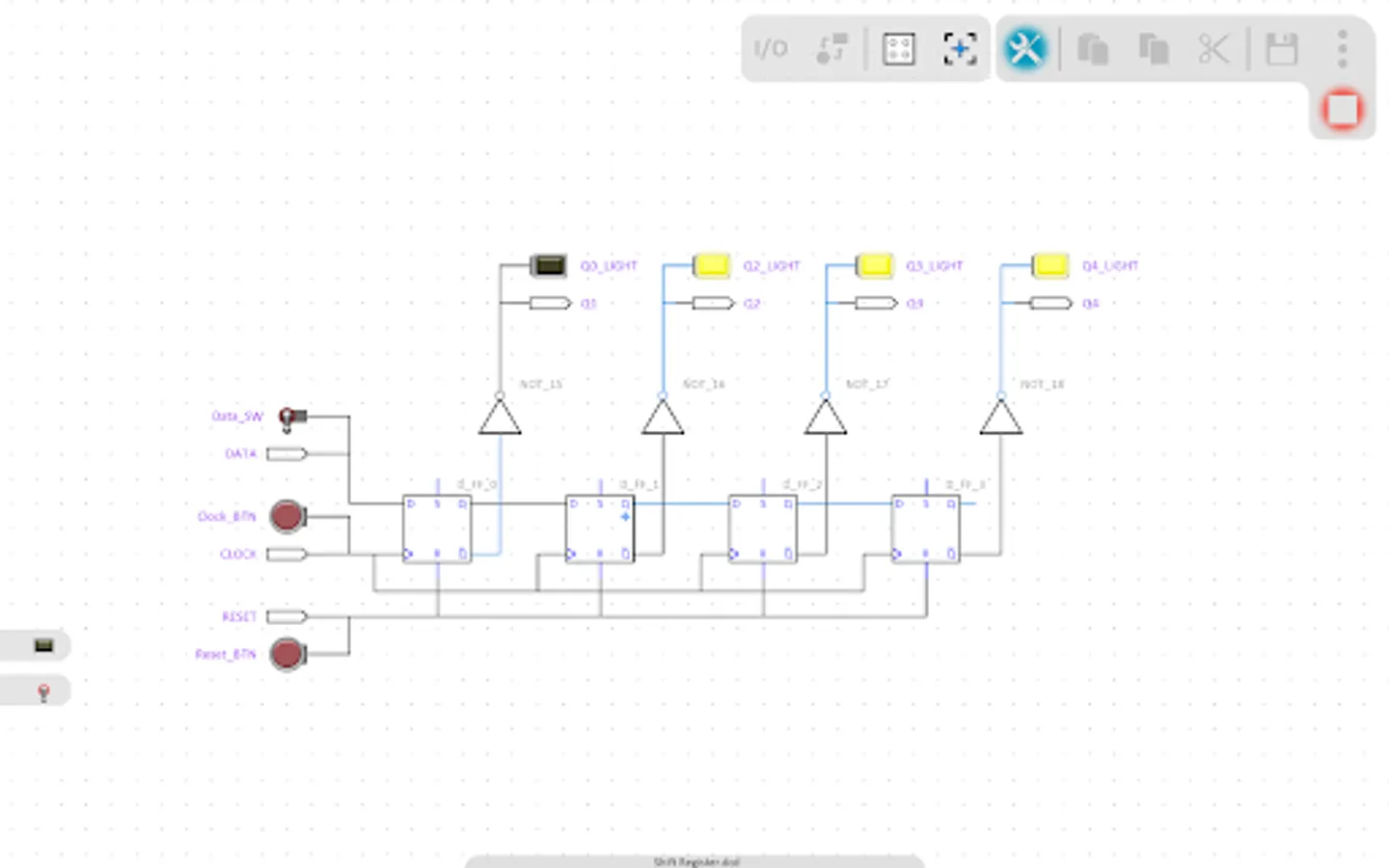Select the yellow Q4_LIGHT indicator
Screen dimensions: 1389x868
click(x=1050, y=265)
